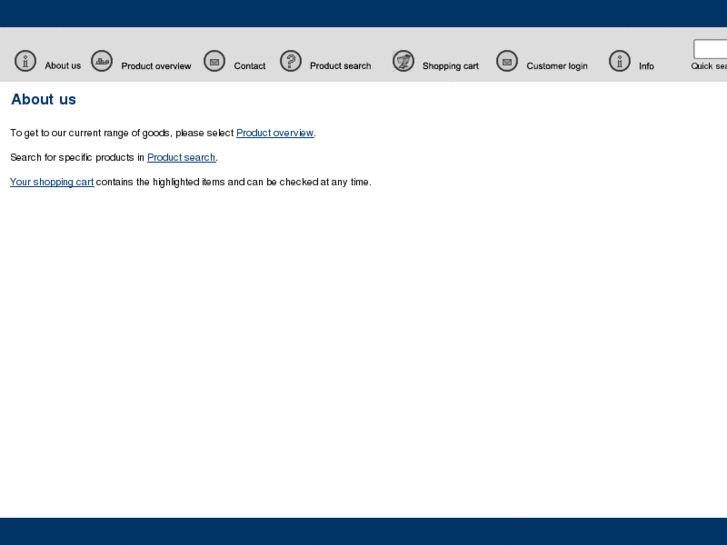This screenshot has height=545, width=727.
Task: Open the About us menu item
Action: 63,66
